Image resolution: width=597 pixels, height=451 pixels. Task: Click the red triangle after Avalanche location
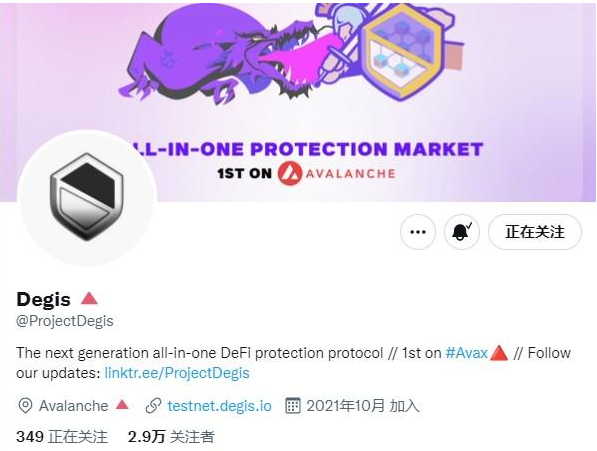pos(122,404)
